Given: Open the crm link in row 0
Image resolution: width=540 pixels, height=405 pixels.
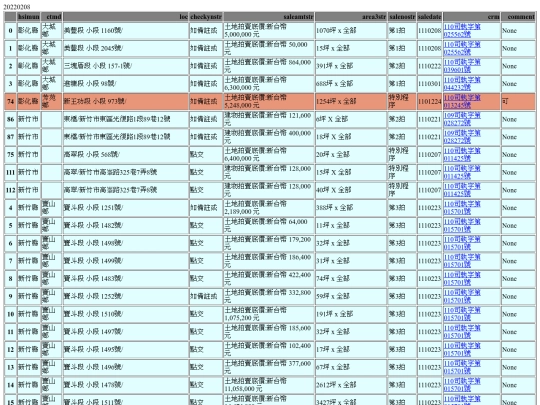Looking at the screenshot, I should tap(462, 30).
